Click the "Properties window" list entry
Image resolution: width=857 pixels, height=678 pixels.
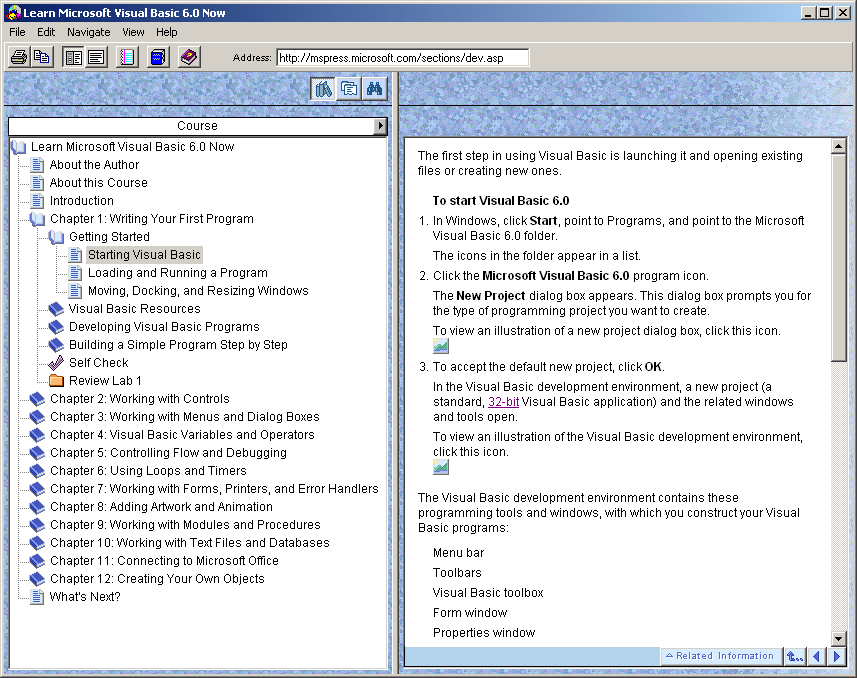484,633
